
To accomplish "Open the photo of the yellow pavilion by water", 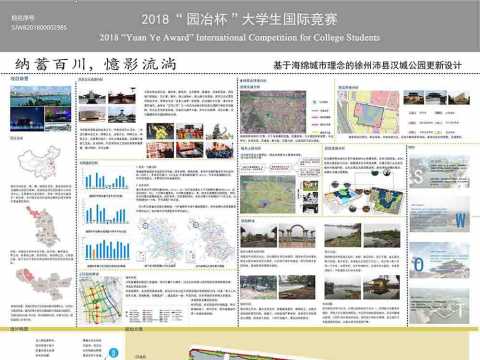I will click(381, 287).
